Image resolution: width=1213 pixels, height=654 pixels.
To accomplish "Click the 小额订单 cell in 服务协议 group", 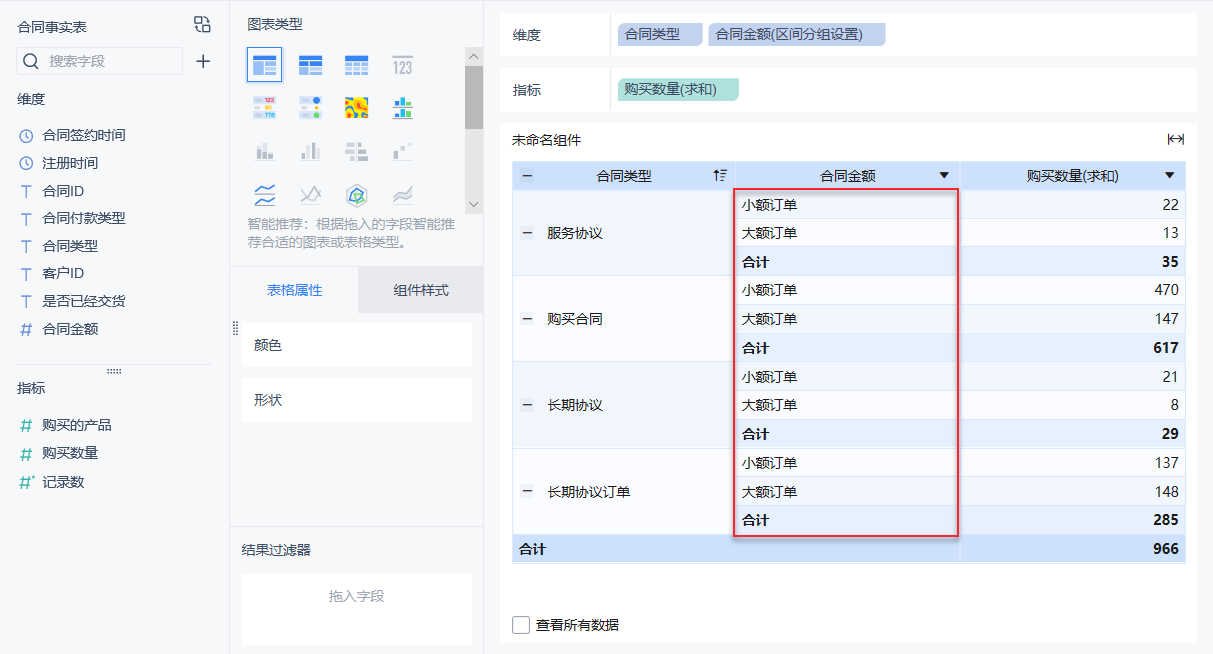I will (x=847, y=204).
